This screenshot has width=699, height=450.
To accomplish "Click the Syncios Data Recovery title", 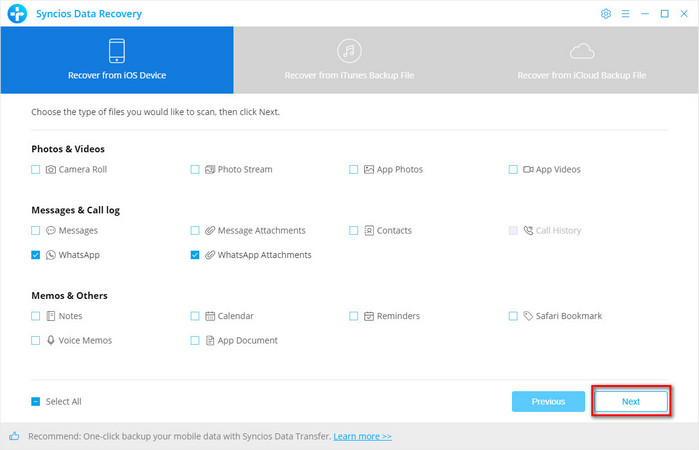I will click(89, 14).
